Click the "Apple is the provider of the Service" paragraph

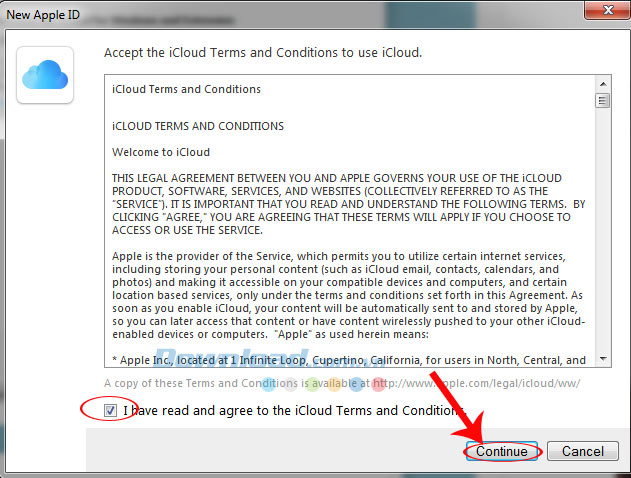(x=348, y=295)
